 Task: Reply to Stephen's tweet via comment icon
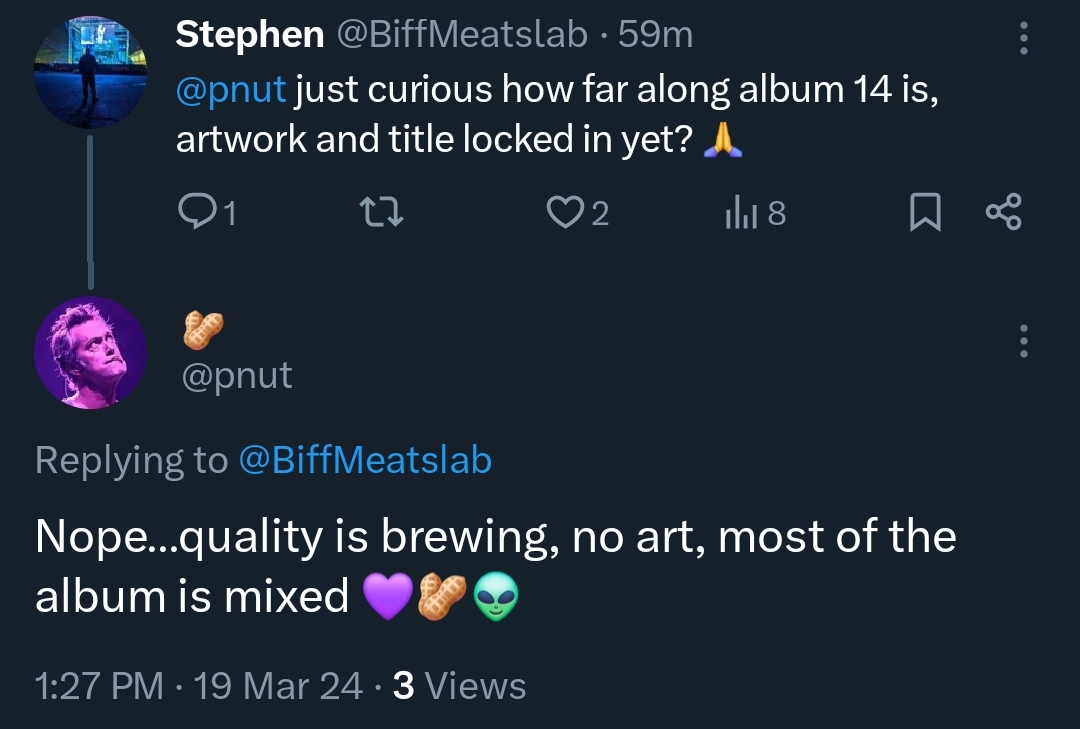(194, 212)
